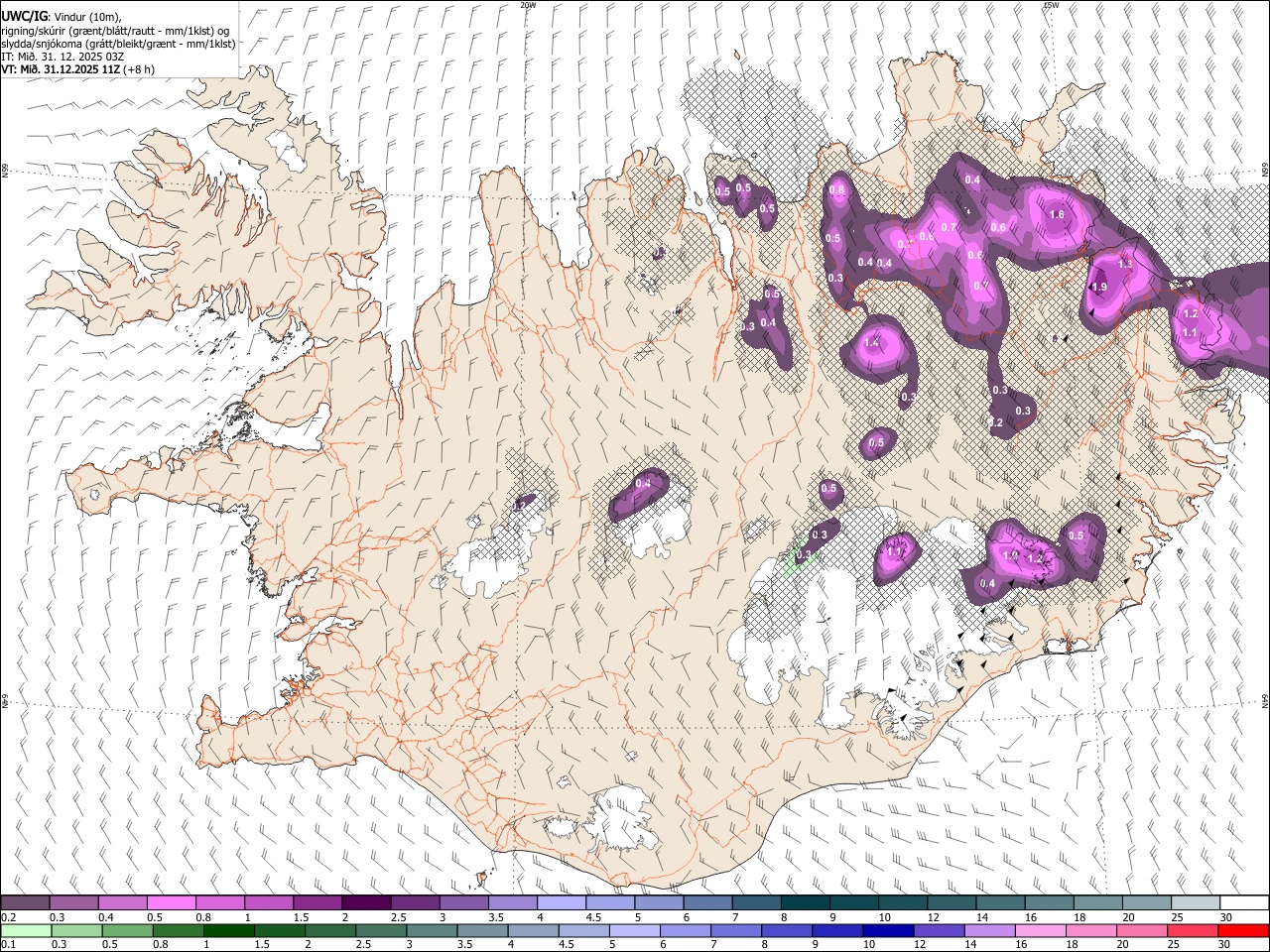Click the 1.6 snowfall value on the map
The width and height of the screenshot is (1270, 952).
tap(1057, 214)
